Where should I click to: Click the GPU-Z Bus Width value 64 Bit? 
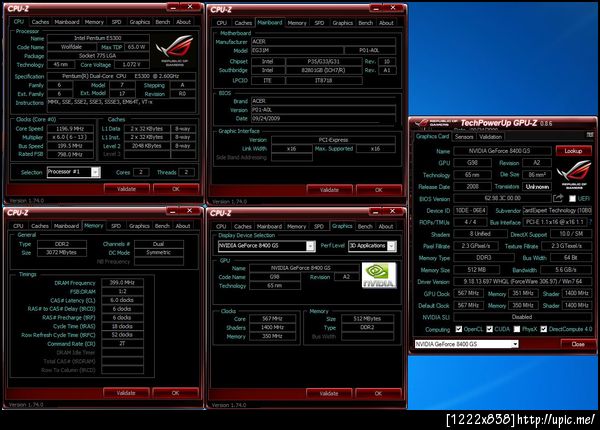point(571,258)
